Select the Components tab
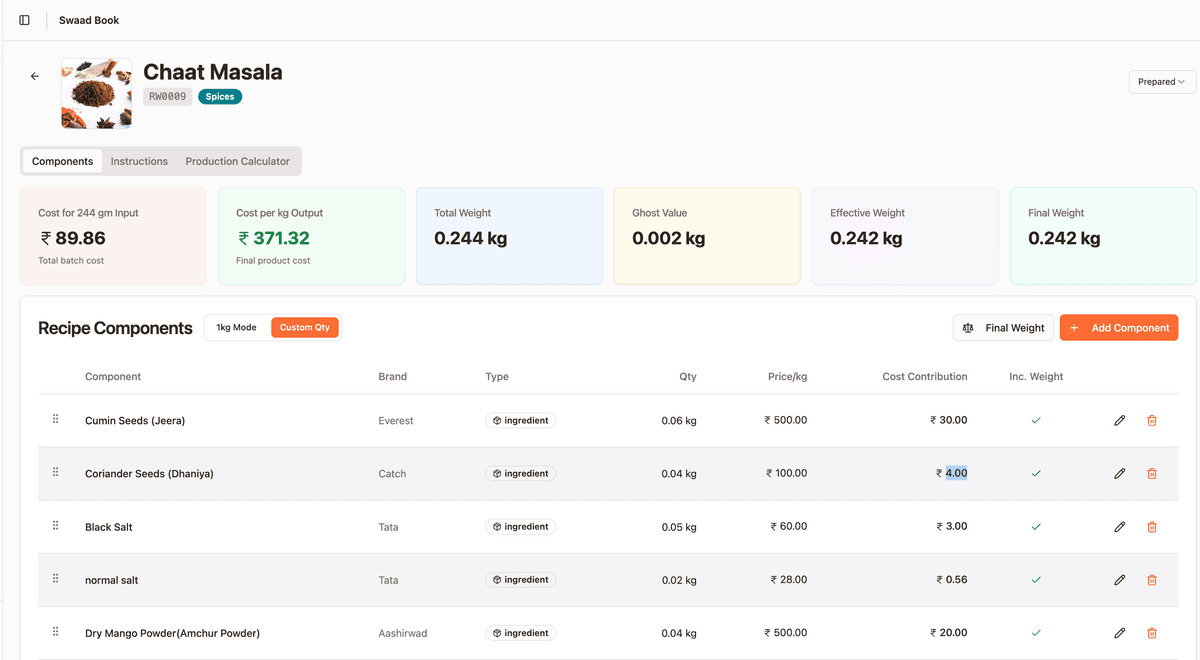 [62, 161]
